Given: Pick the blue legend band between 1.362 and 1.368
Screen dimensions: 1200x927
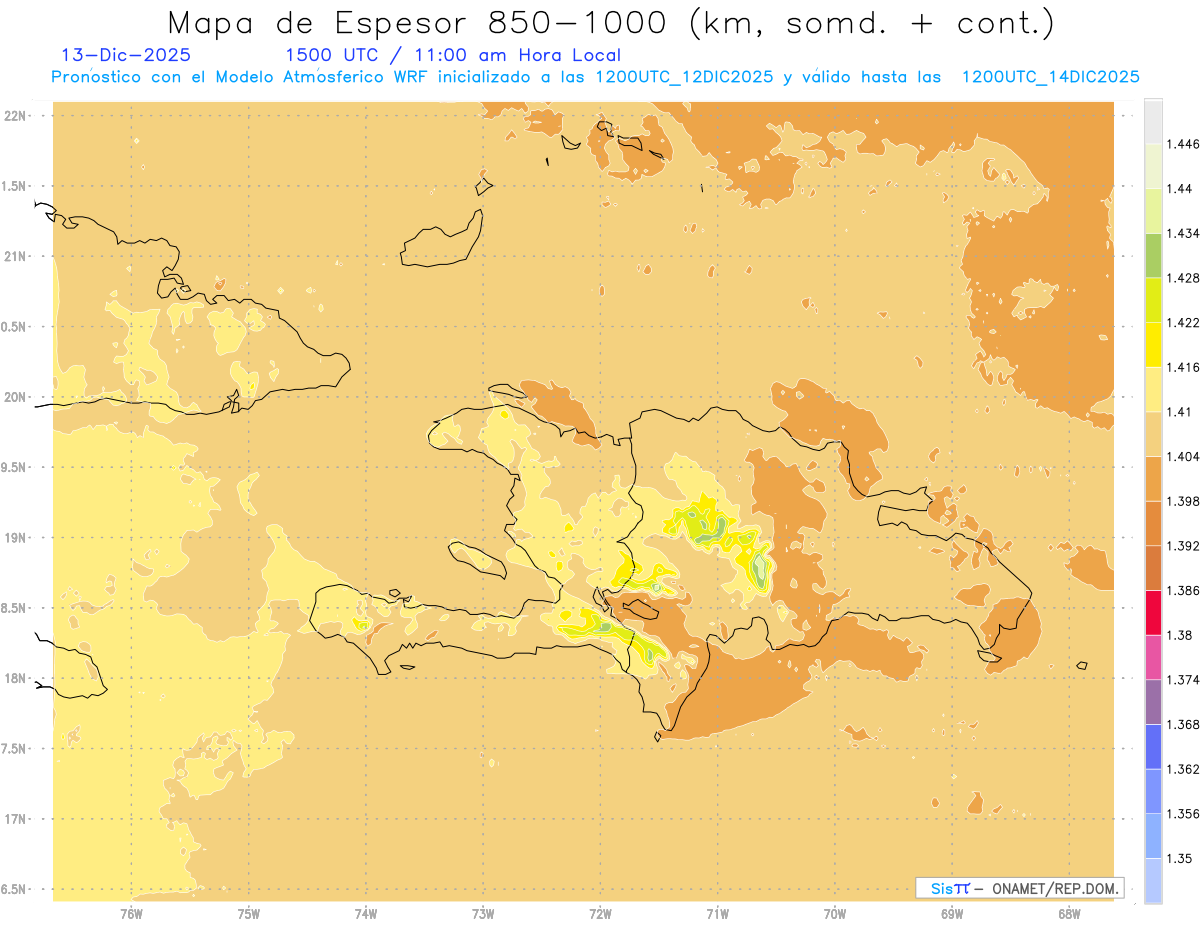Looking at the screenshot, I should point(1153,746).
